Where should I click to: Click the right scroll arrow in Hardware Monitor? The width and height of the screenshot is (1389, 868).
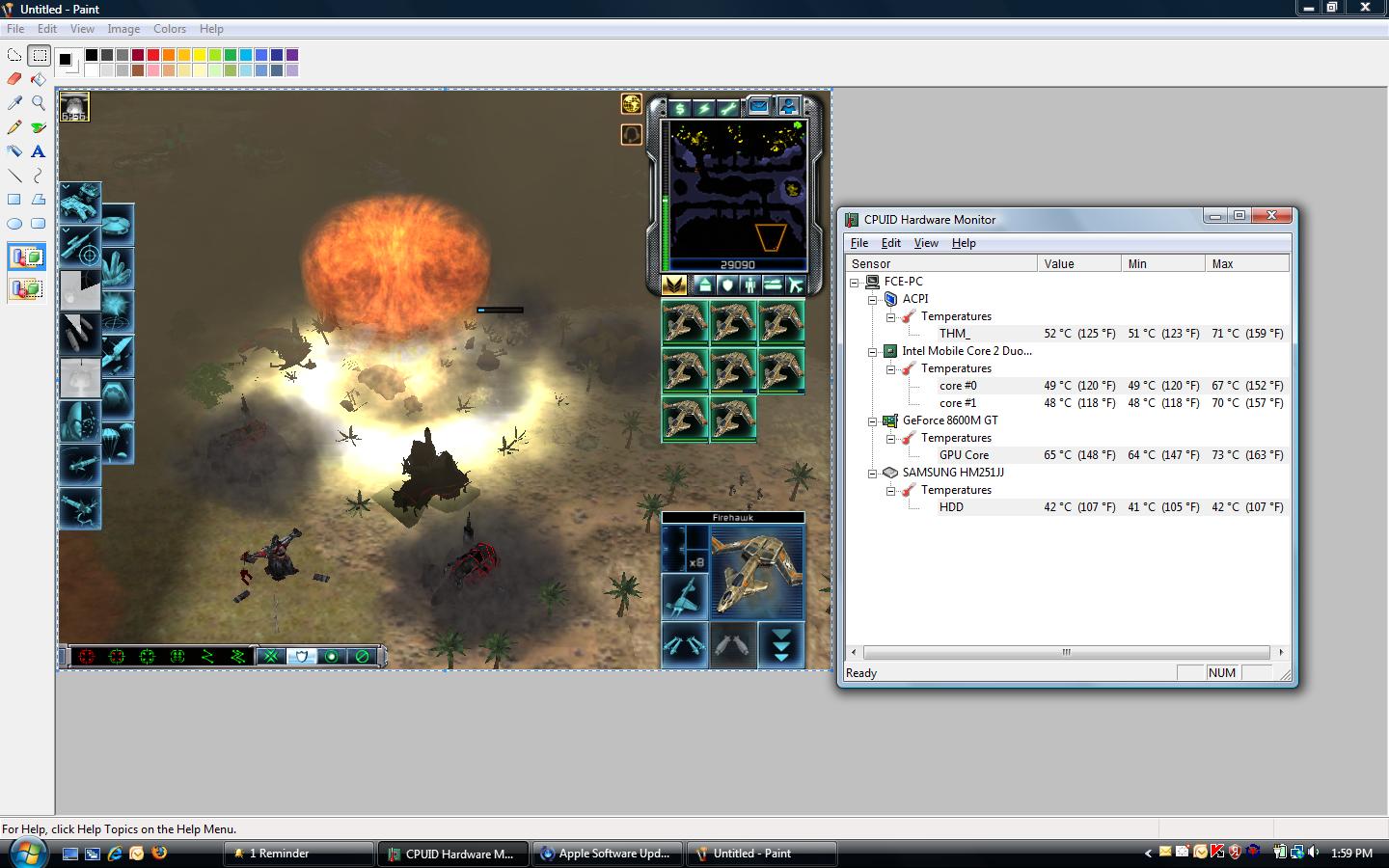(1281, 652)
